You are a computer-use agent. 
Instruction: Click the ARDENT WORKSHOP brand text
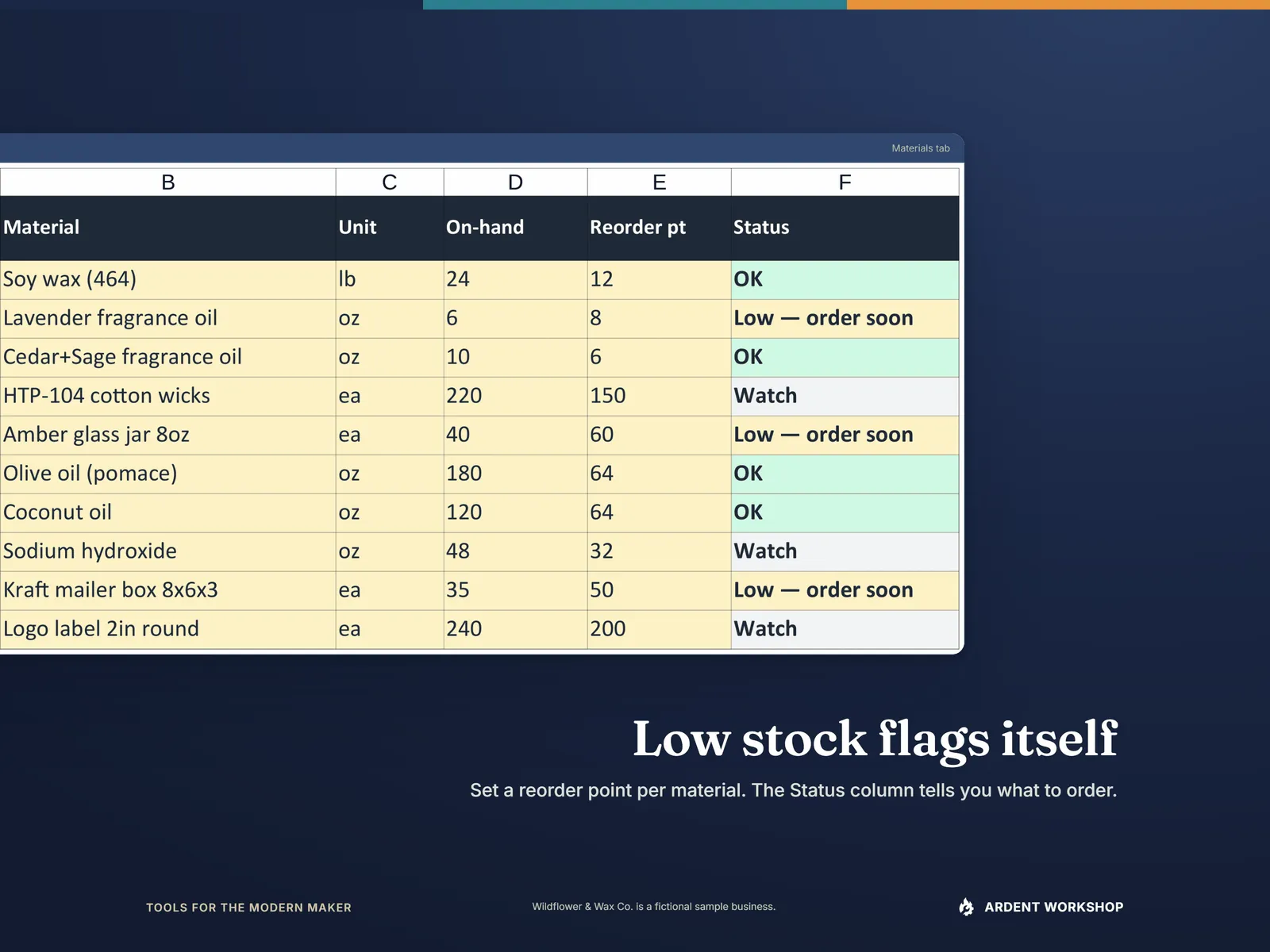pyautogui.click(x=1053, y=907)
